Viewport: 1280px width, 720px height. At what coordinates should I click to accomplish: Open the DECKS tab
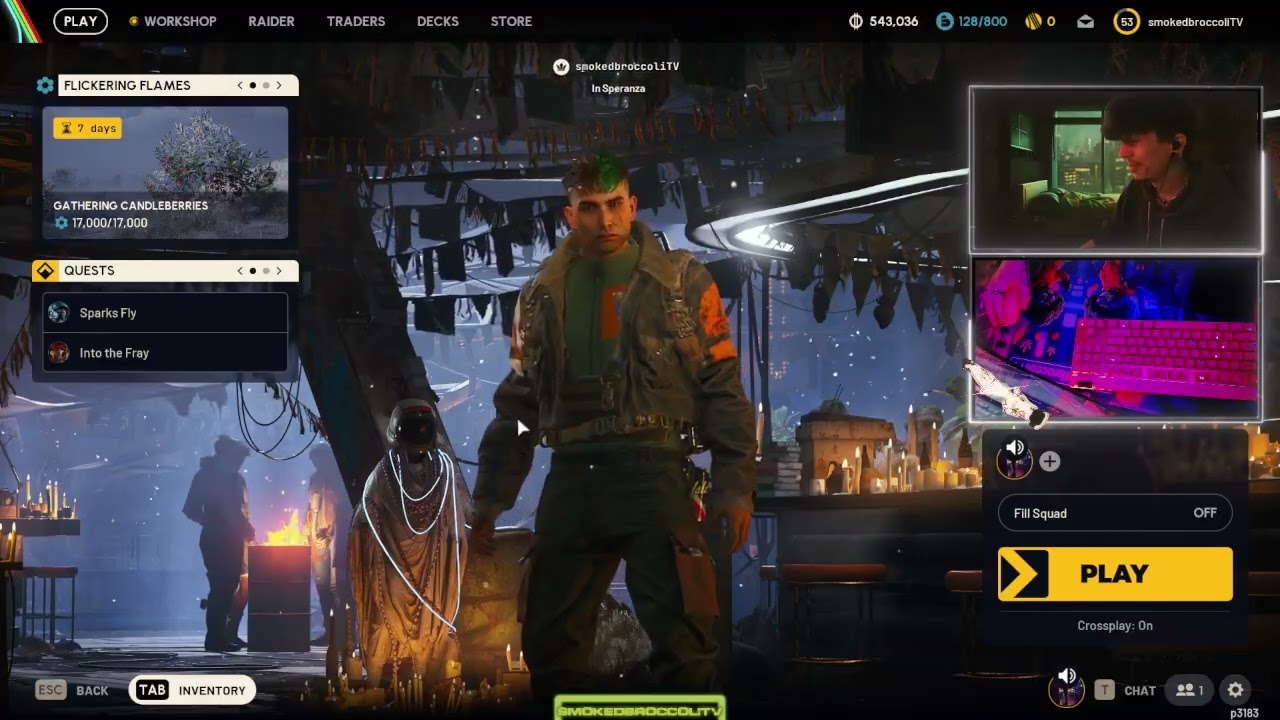tap(438, 21)
